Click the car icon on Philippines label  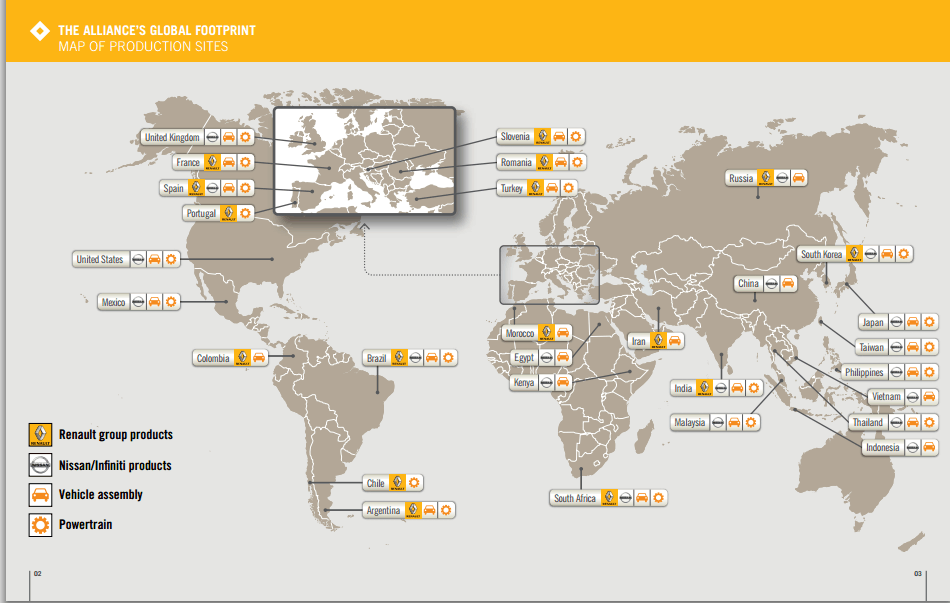pyautogui.click(x=913, y=372)
